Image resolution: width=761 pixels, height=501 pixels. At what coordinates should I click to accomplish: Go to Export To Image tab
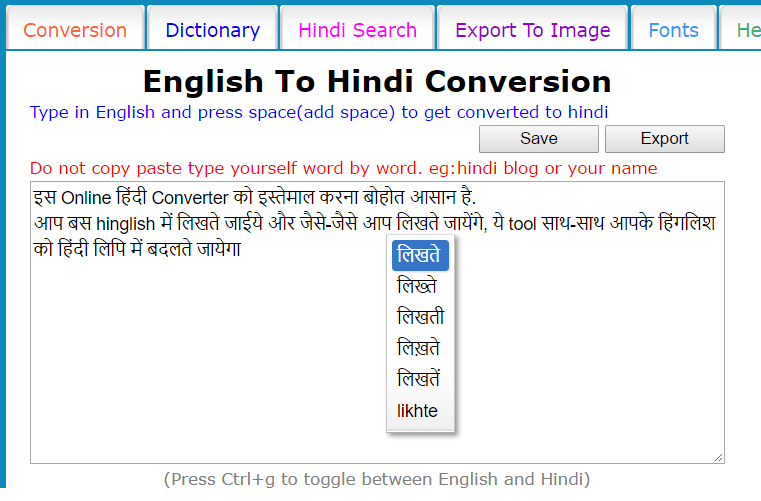532,28
